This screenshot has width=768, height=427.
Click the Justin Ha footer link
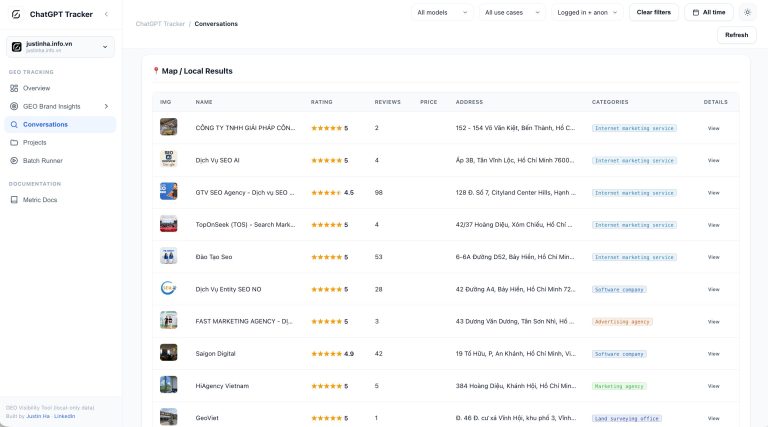pyautogui.click(x=38, y=416)
